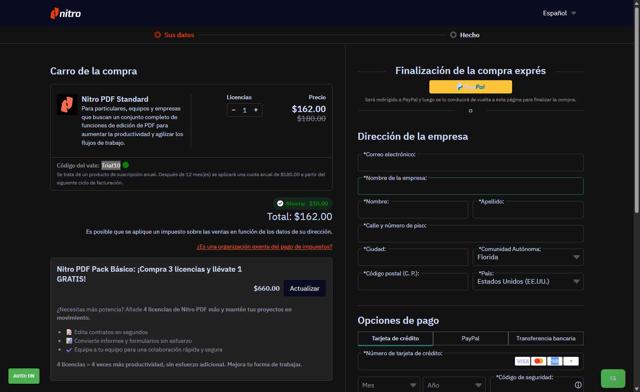
Task: Select the Tarjeta de crédito payment tab
Action: pos(395,339)
